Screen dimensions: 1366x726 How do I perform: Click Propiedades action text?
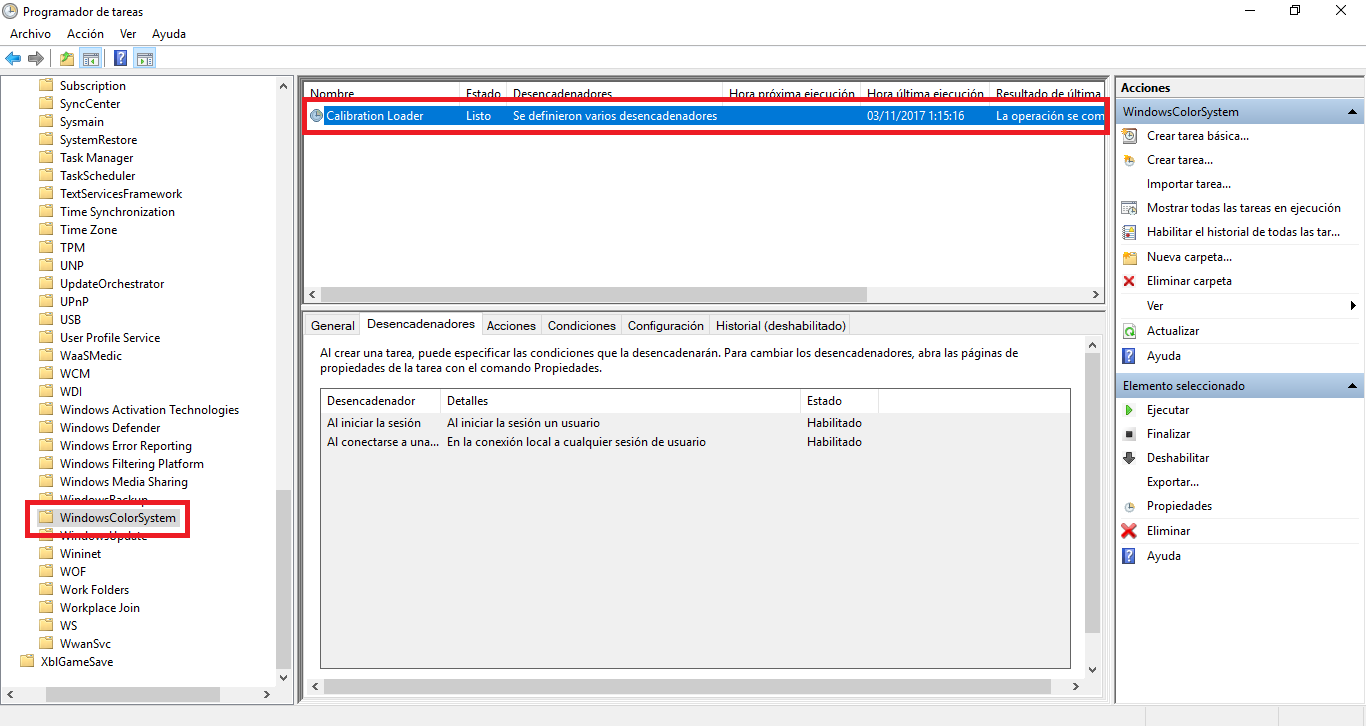click(1179, 506)
